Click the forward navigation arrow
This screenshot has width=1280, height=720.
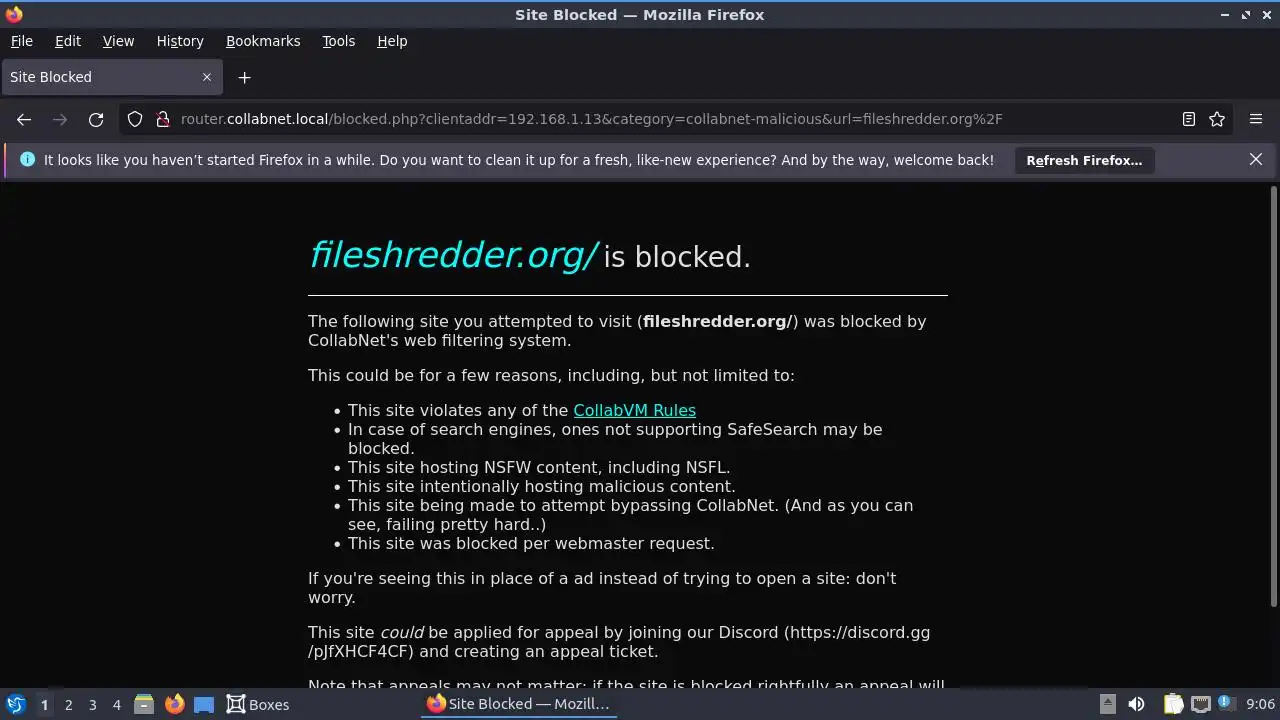[x=60, y=119]
